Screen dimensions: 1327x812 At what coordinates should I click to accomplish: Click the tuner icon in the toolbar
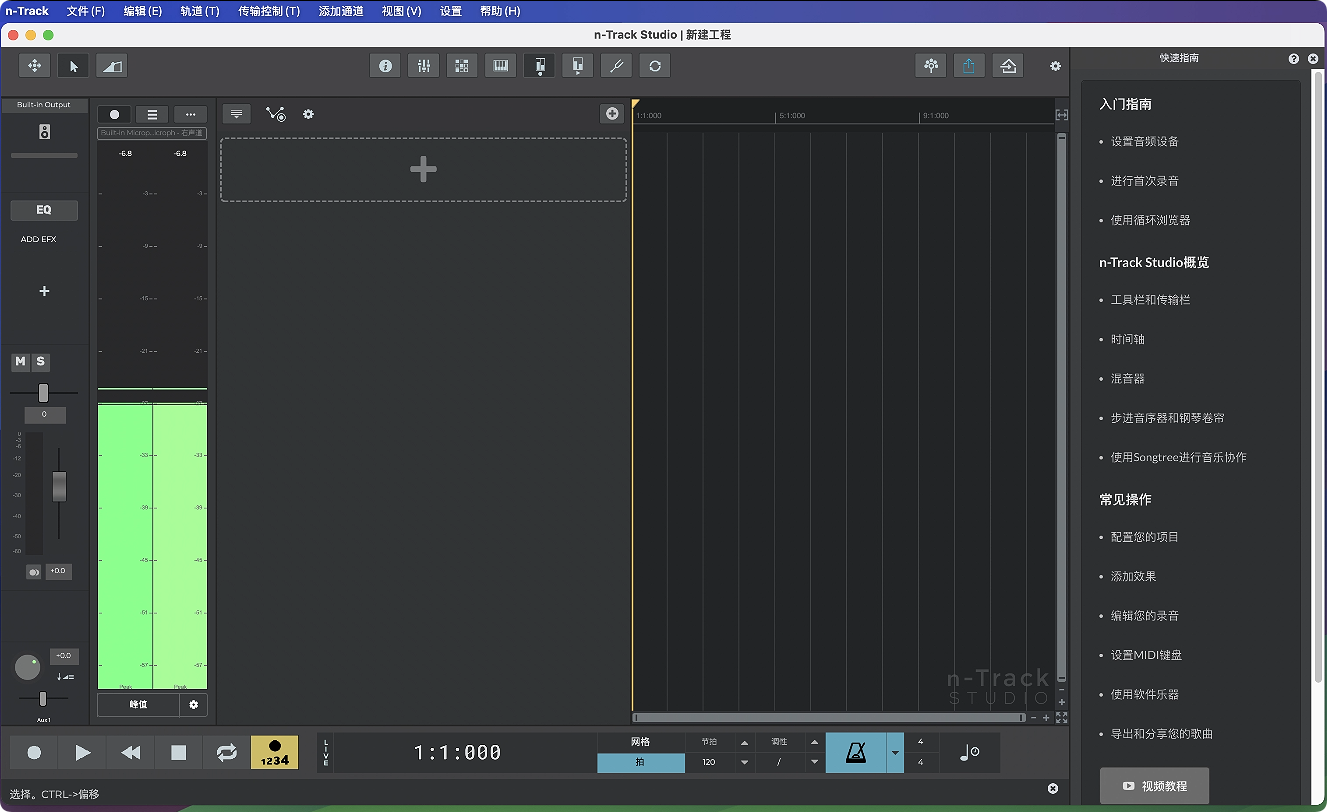pos(616,66)
